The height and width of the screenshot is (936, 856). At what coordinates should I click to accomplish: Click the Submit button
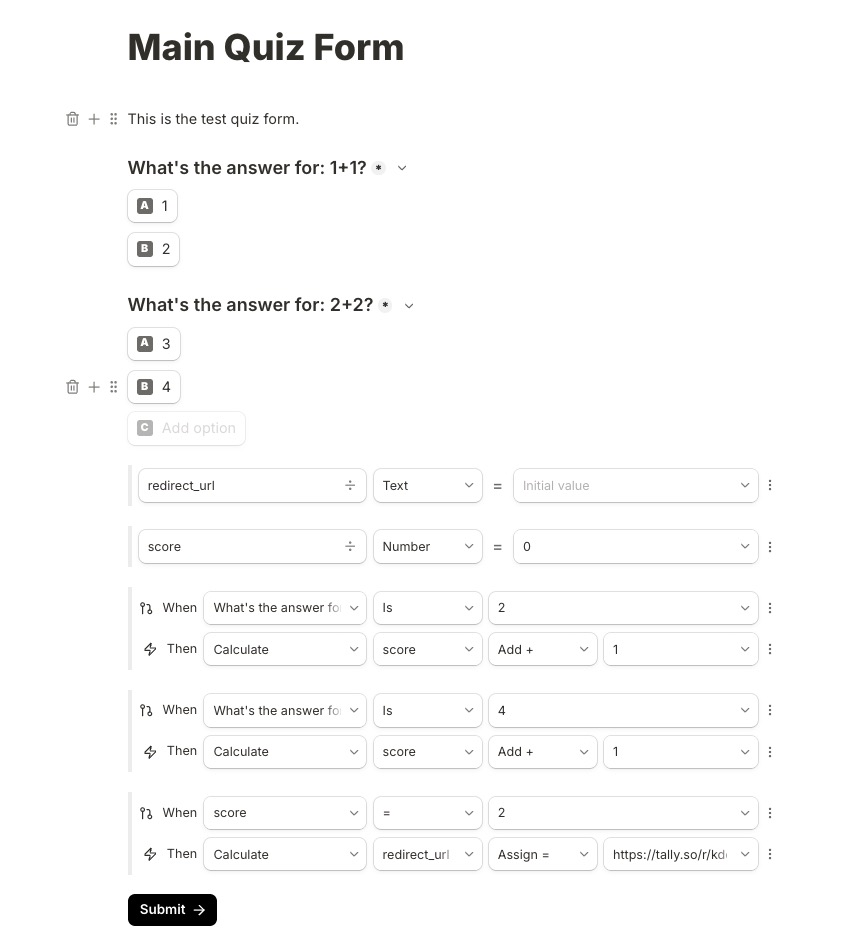[172, 909]
